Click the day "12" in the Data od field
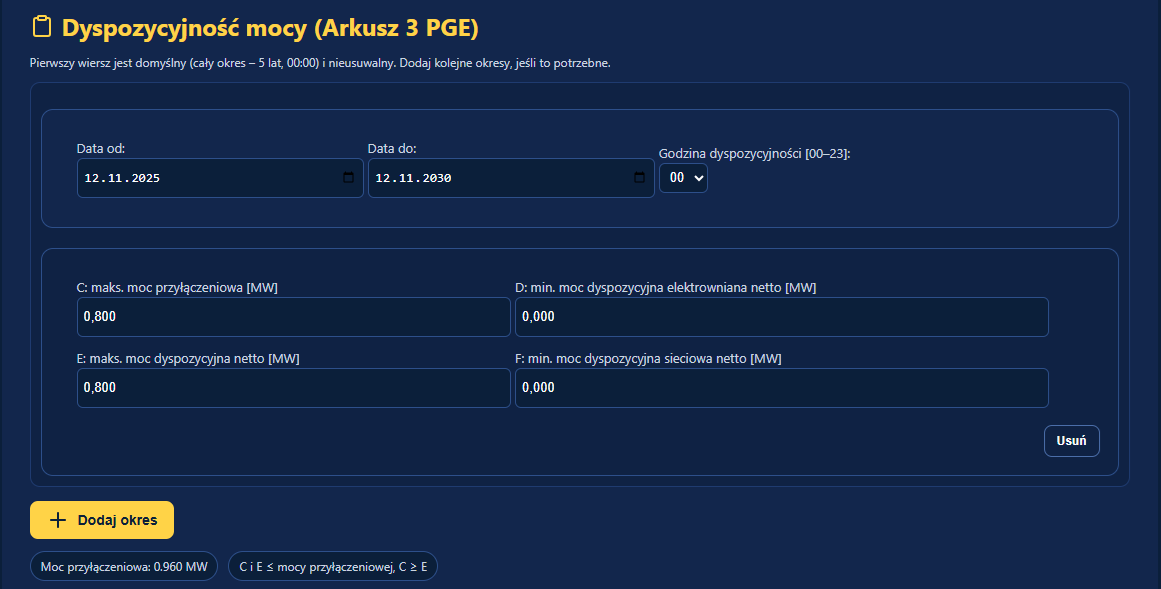This screenshot has width=1161, height=589. (90, 178)
